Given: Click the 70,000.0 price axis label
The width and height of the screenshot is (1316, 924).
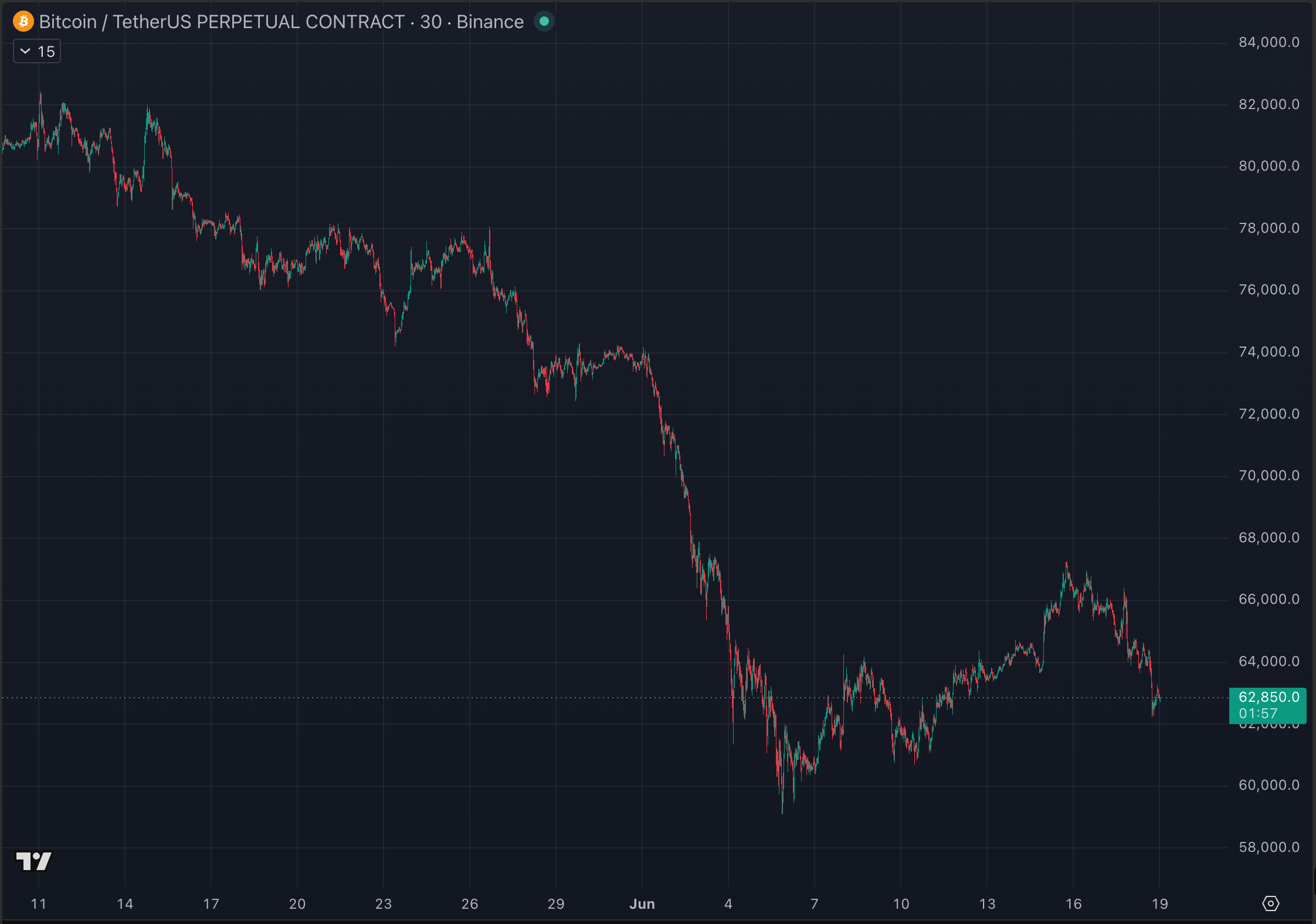Looking at the screenshot, I should tap(1268, 475).
